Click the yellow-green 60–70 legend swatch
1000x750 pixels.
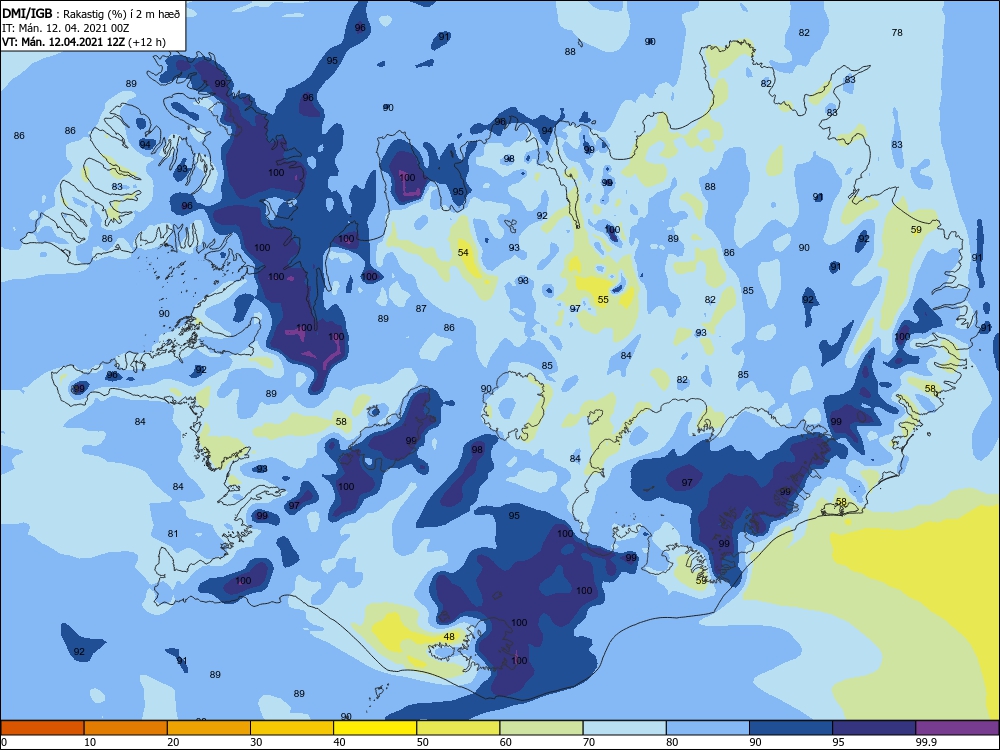pyautogui.click(x=541, y=728)
